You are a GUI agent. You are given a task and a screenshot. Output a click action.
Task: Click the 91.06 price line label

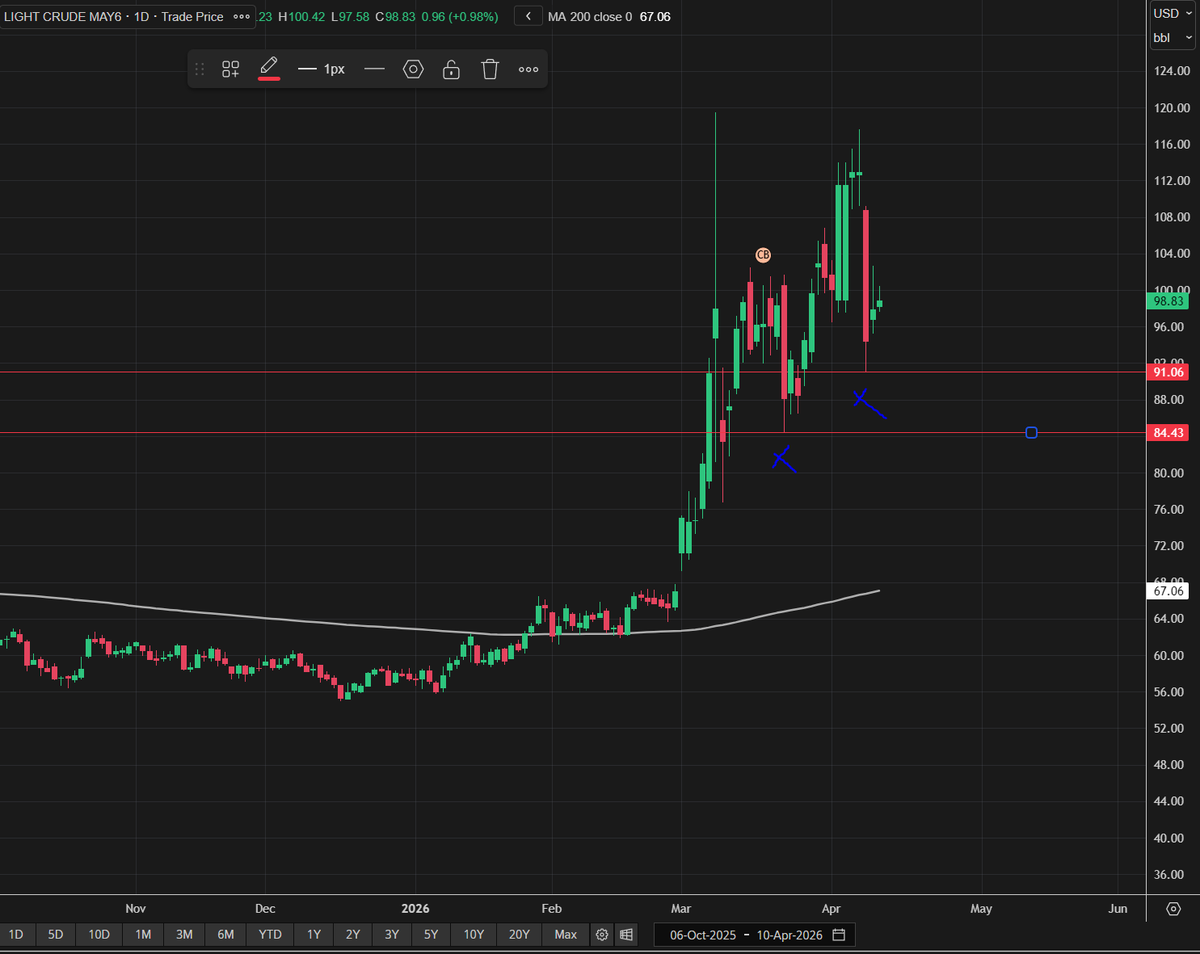coord(1169,372)
